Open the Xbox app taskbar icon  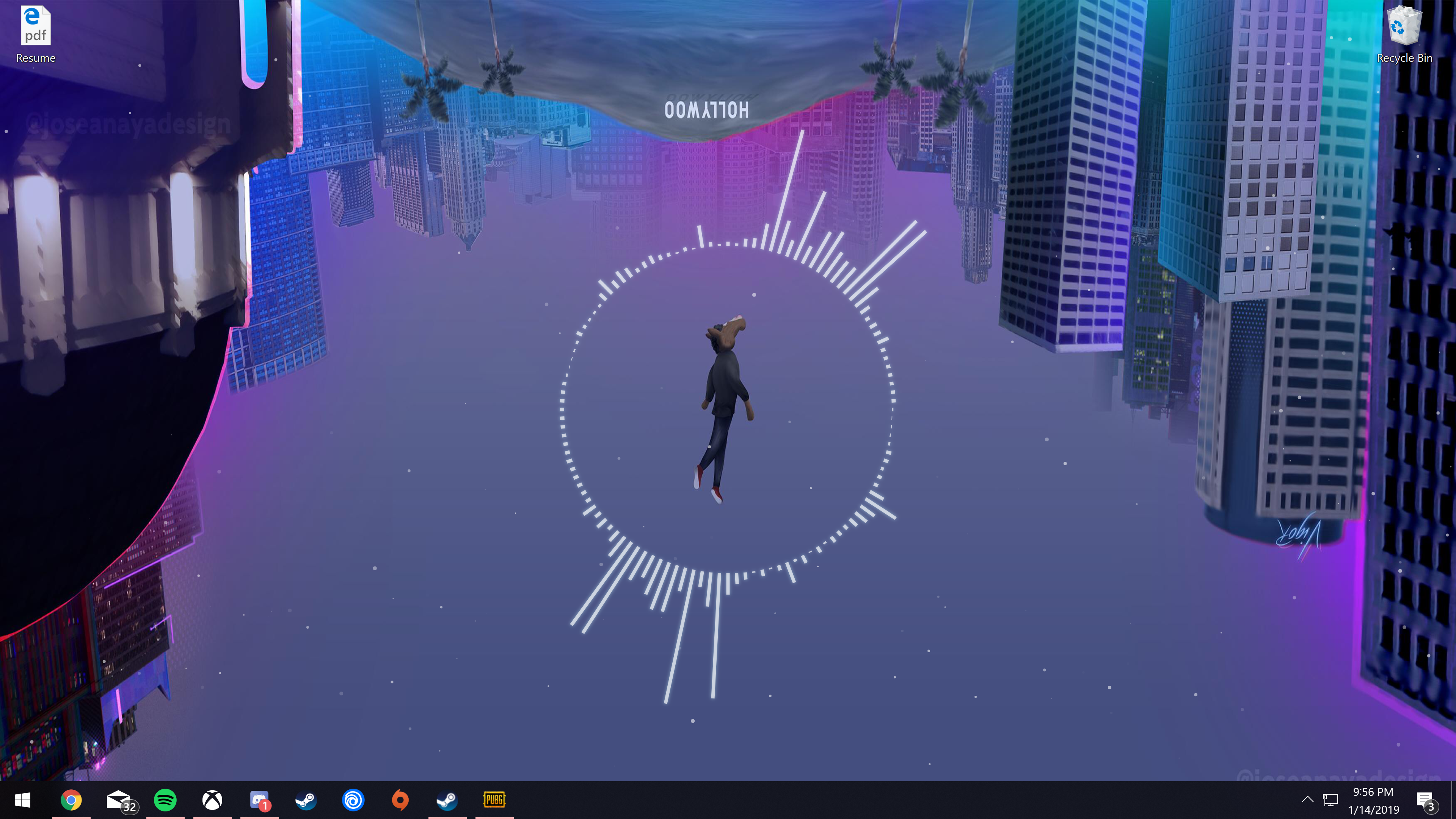pyautogui.click(x=212, y=800)
